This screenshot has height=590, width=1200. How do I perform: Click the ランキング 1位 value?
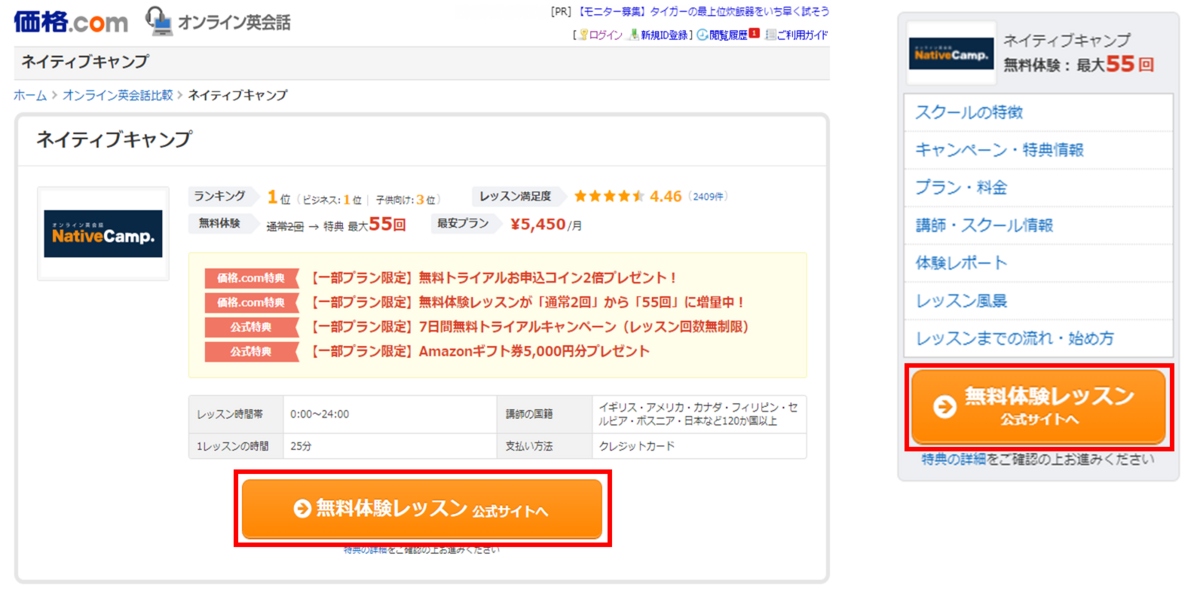(x=278, y=197)
